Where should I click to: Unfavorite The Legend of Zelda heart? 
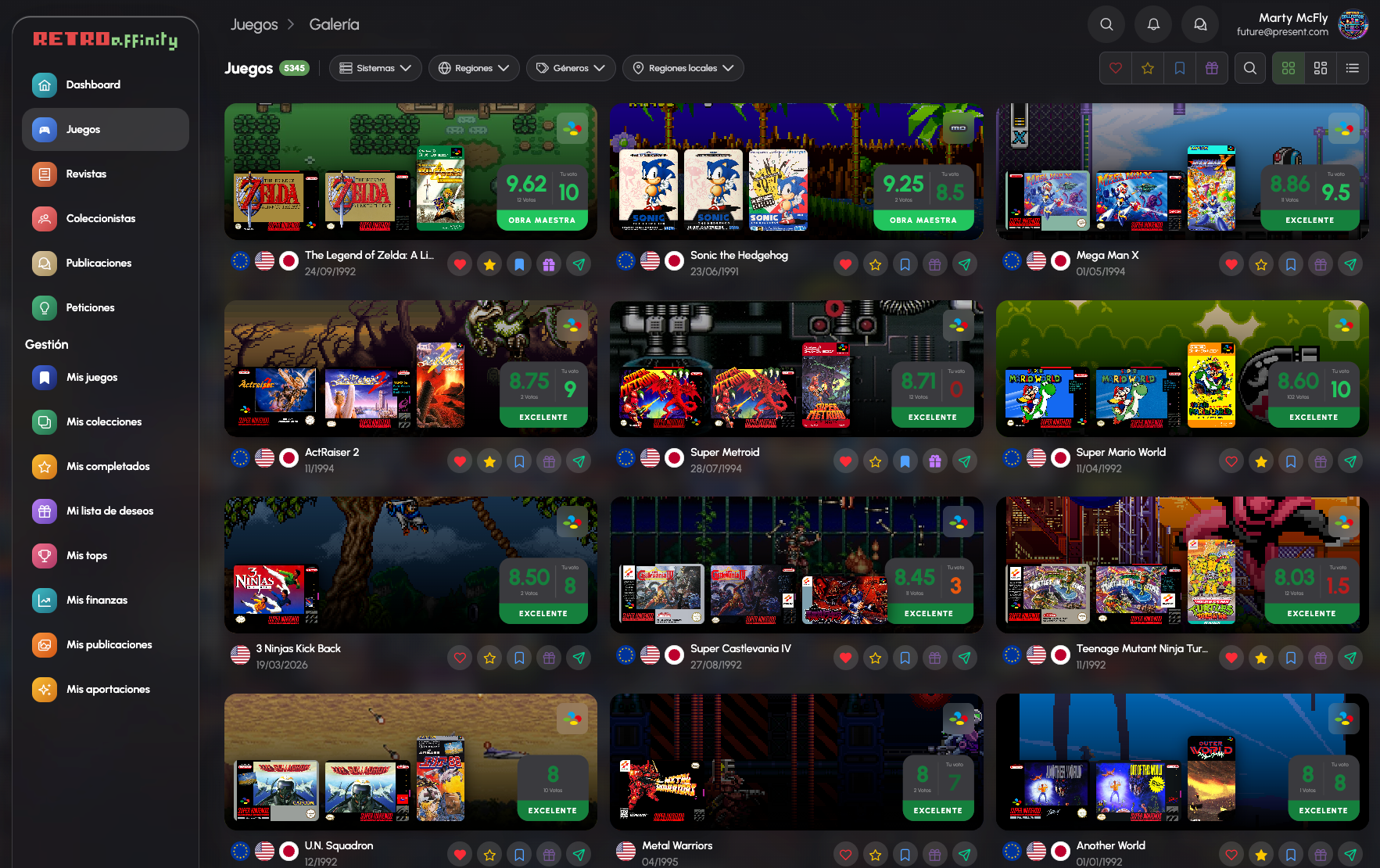[x=460, y=264]
